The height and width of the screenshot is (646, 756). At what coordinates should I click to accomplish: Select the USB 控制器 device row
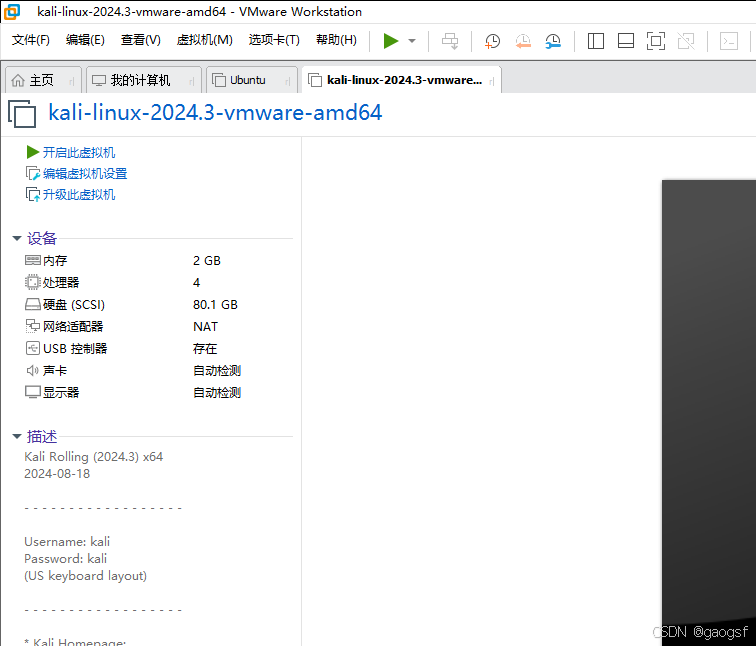pos(158,349)
